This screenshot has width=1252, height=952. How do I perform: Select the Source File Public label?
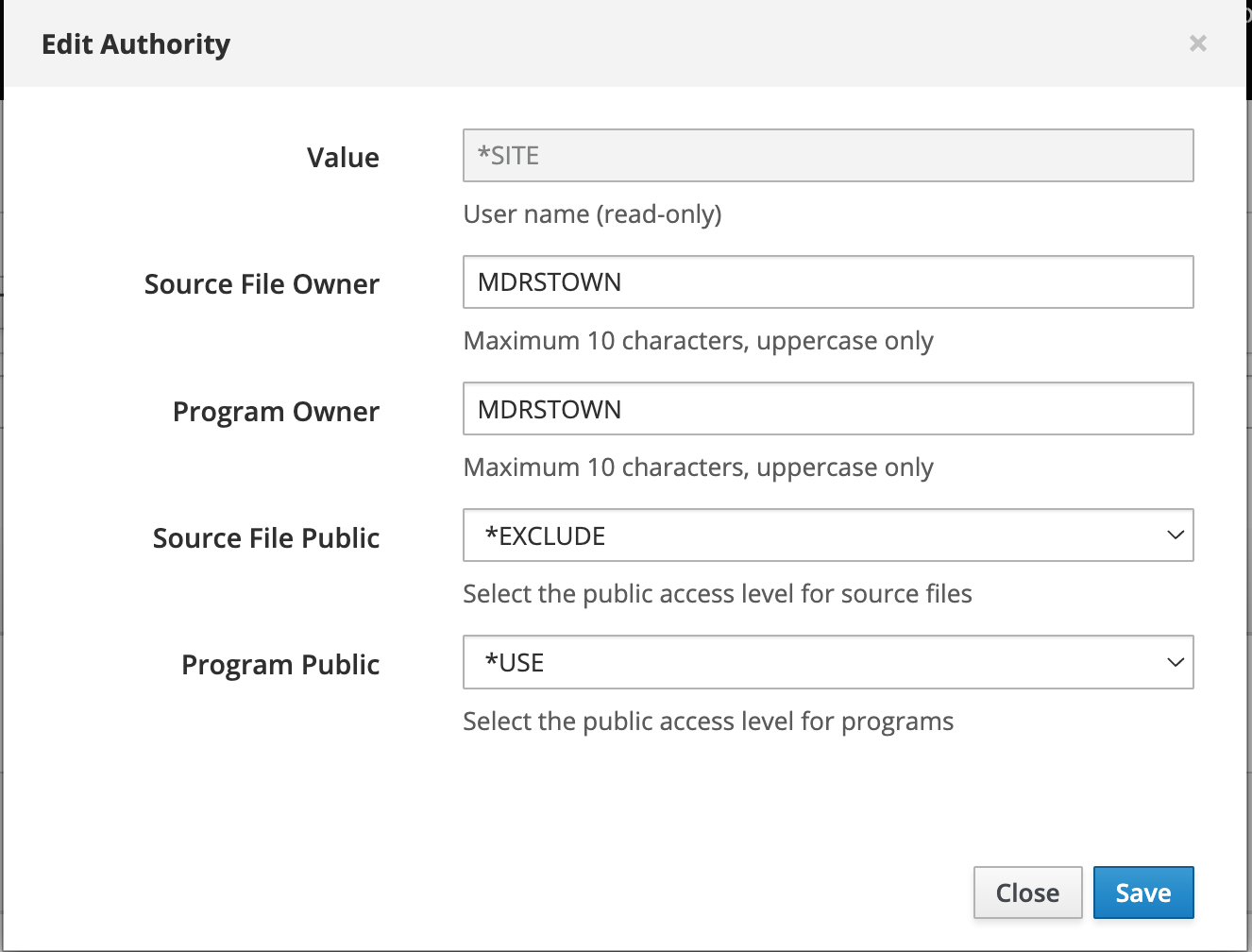pyautogui.click(x=266, y=538)
